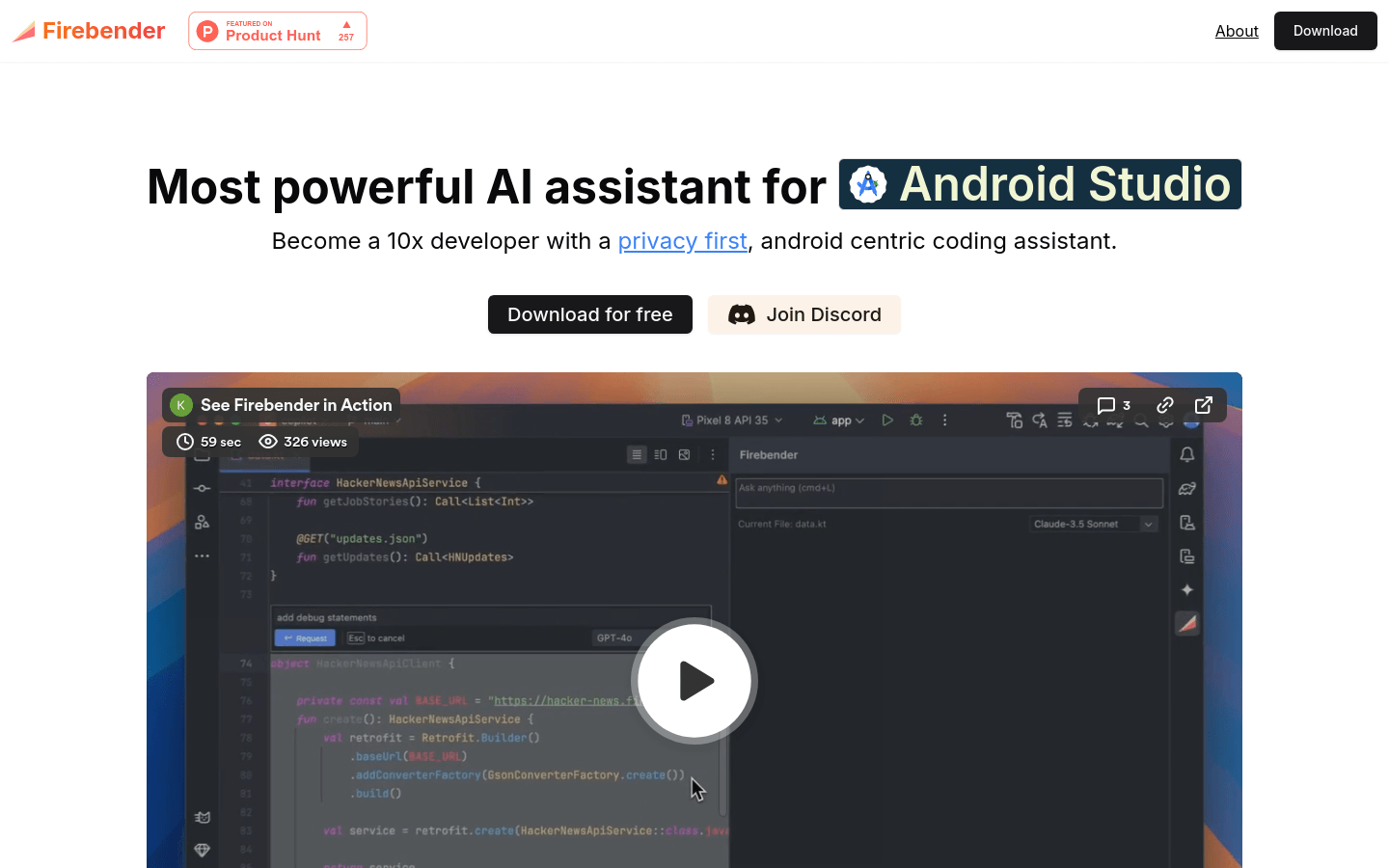Click line number 74 in gutter
The image size is (1389, 868).
click(x=246, y=664)
